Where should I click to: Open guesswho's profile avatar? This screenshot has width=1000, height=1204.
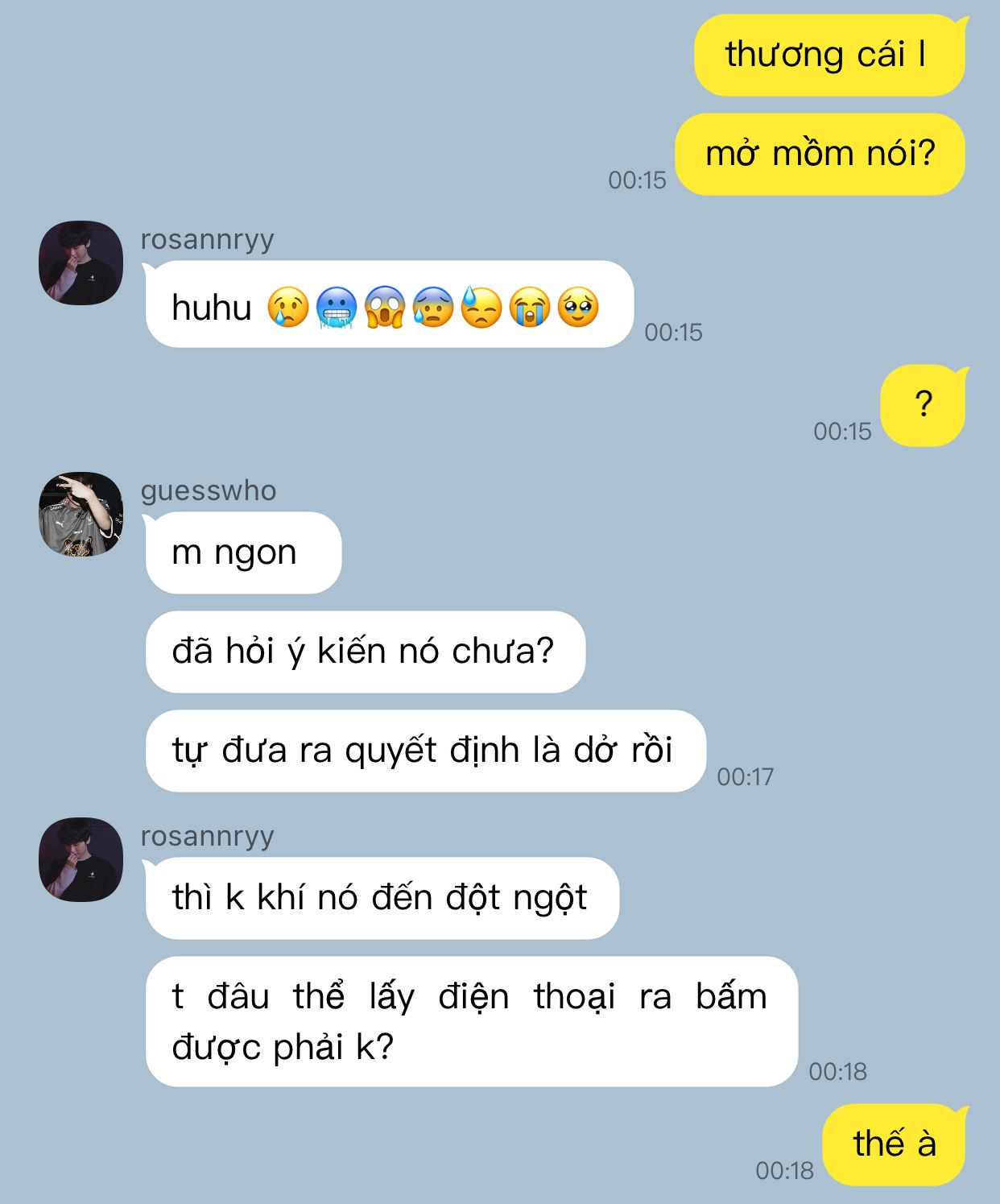pos(81,514)
